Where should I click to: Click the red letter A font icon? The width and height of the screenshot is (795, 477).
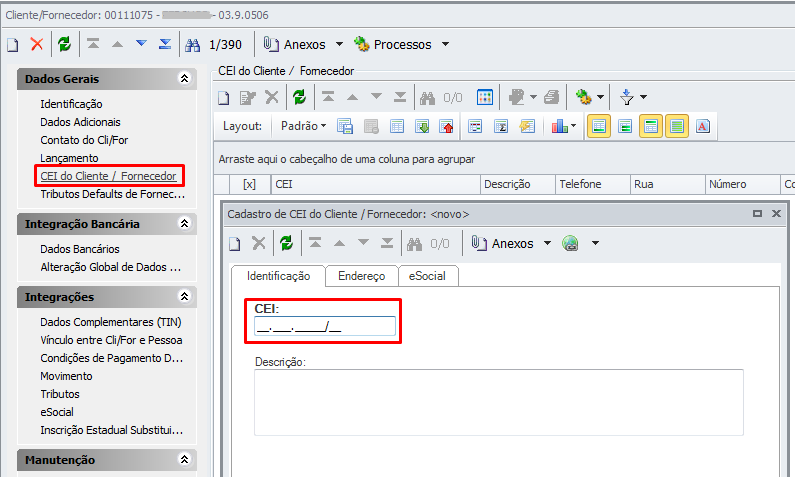click(703, 126)
